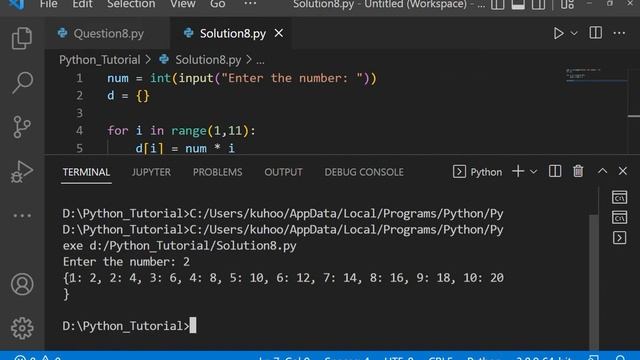Click the terminal prompt D:\Python_Tutorial>
640x360 pixels.
point(126,326)
